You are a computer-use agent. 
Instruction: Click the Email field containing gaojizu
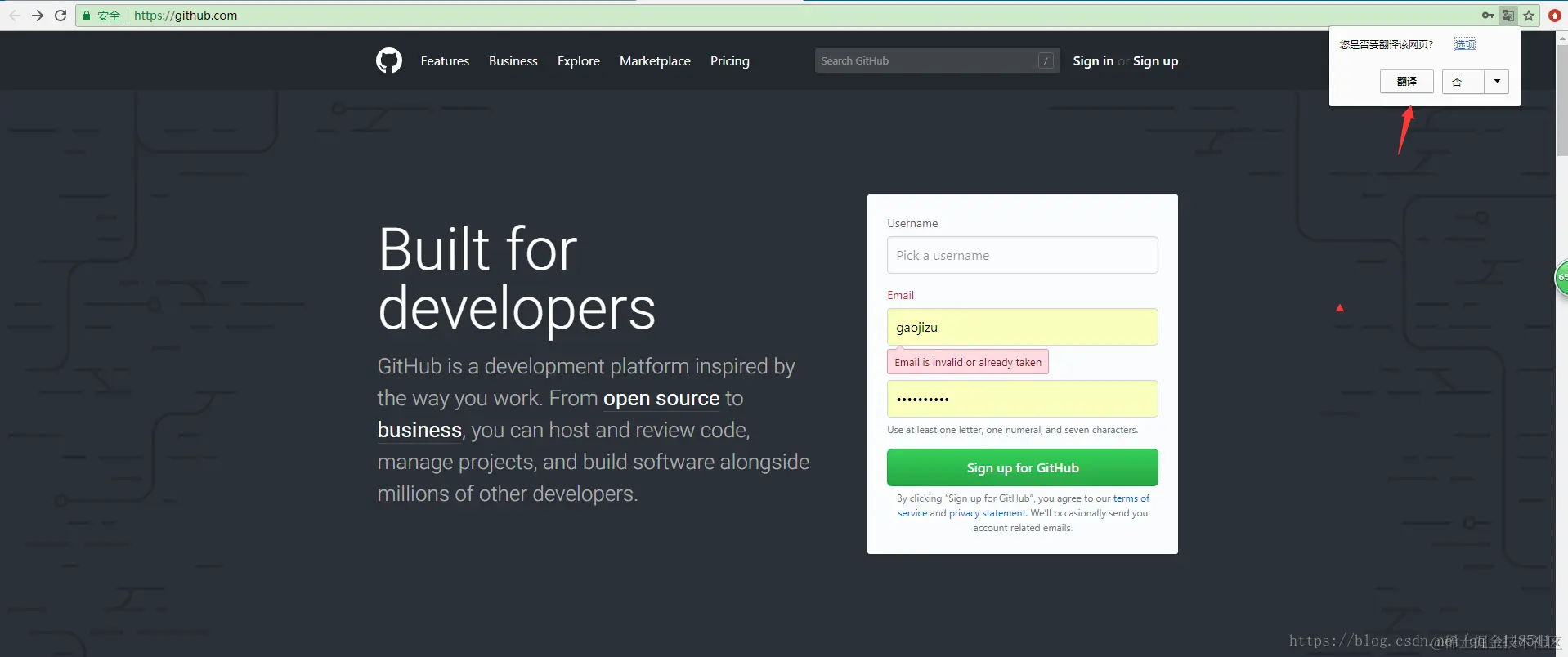(1022, 327)
